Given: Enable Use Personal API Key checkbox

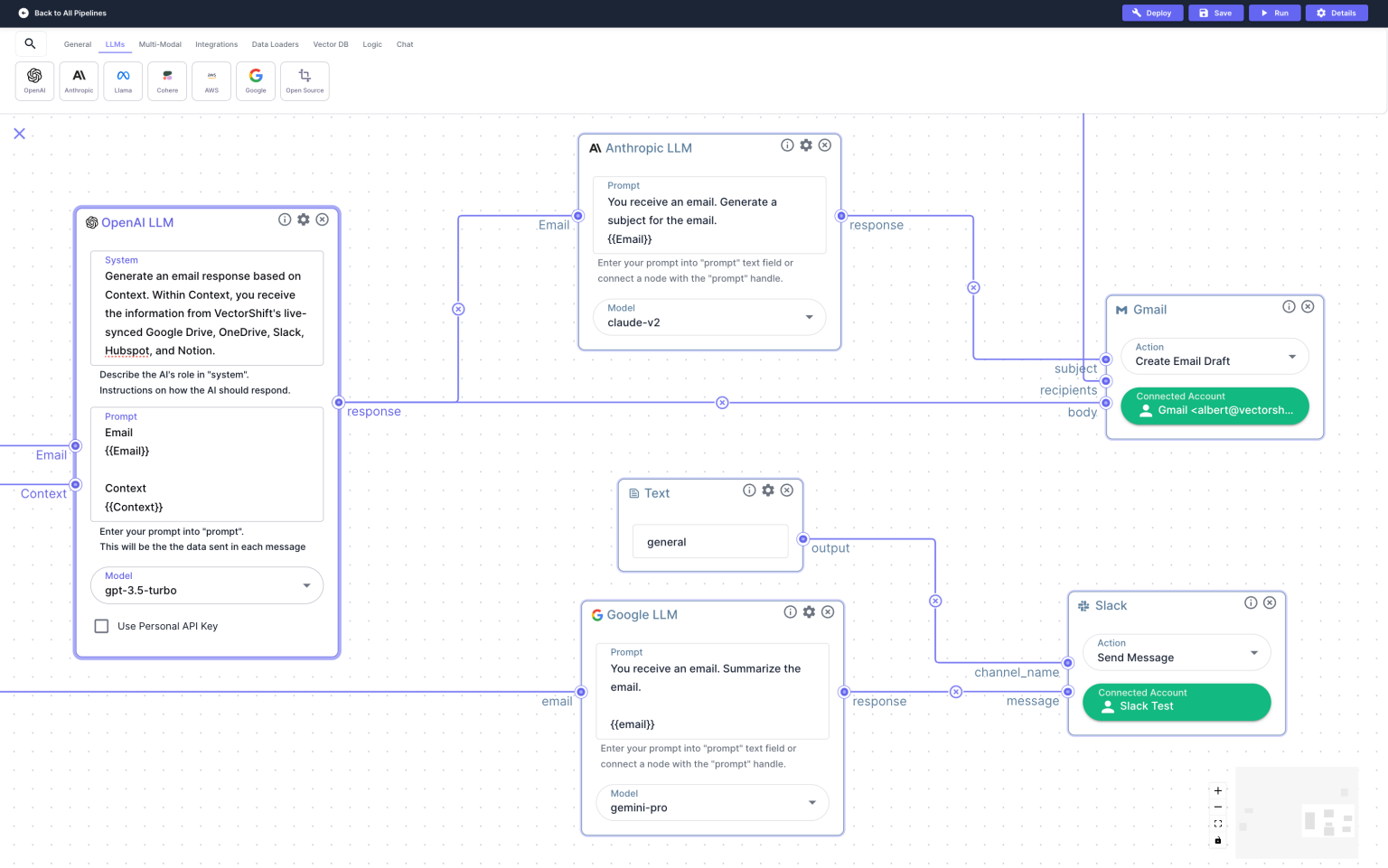Looking at the screenshot, I should [x=102, y=626].
